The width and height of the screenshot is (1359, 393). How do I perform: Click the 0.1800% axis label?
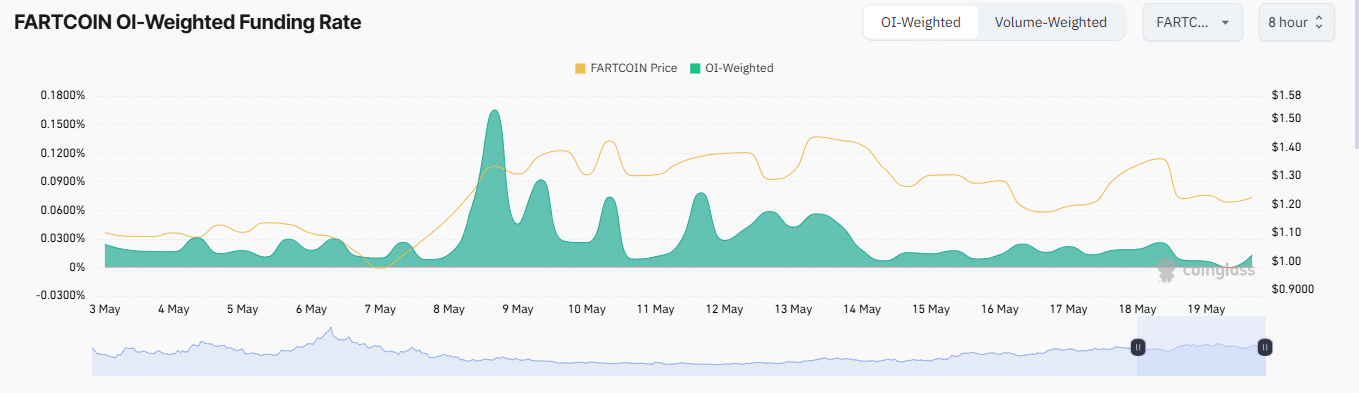click(x=63, y=96)
